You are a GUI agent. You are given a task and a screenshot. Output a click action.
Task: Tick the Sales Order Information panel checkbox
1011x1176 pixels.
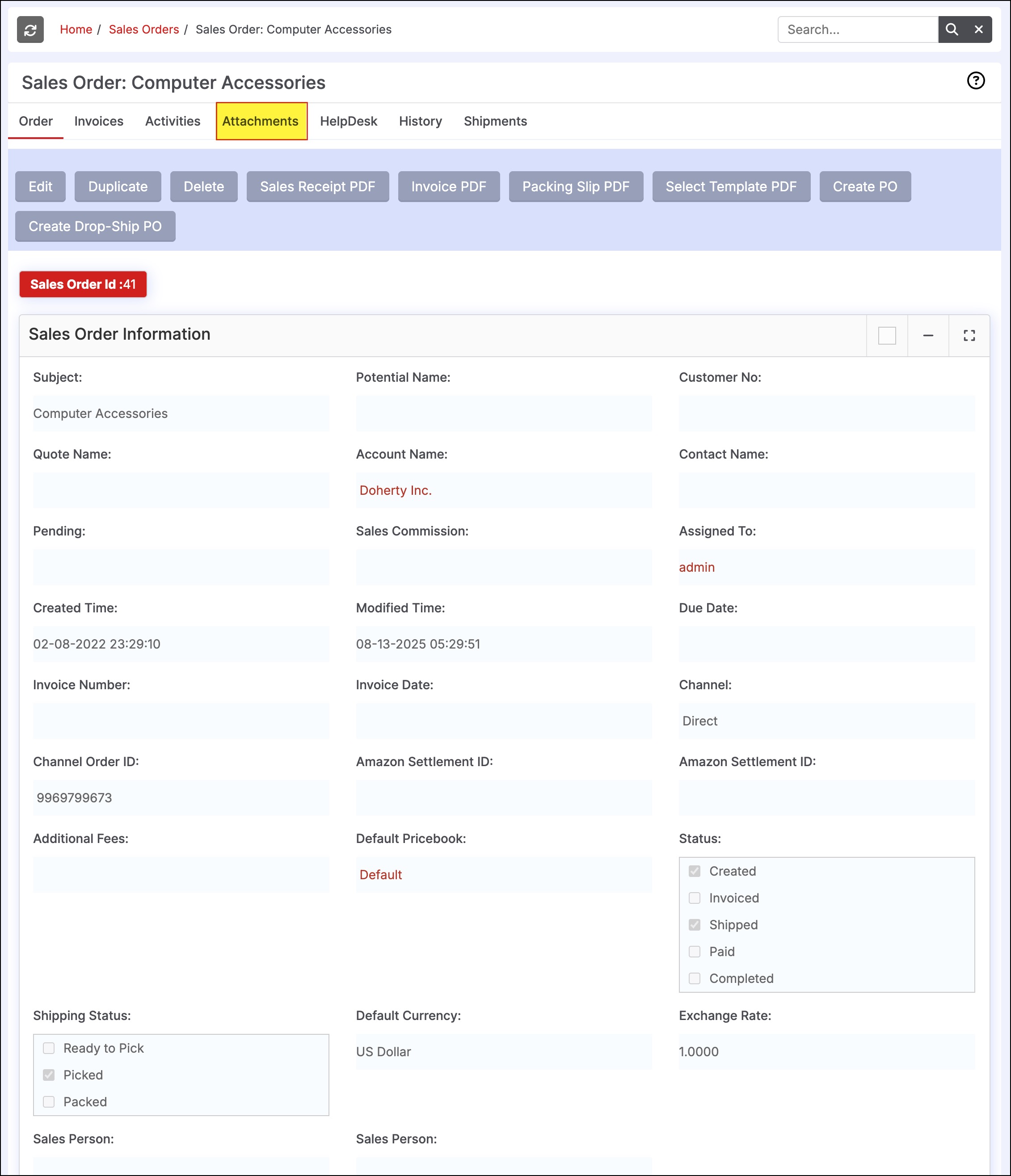[887, 335]
